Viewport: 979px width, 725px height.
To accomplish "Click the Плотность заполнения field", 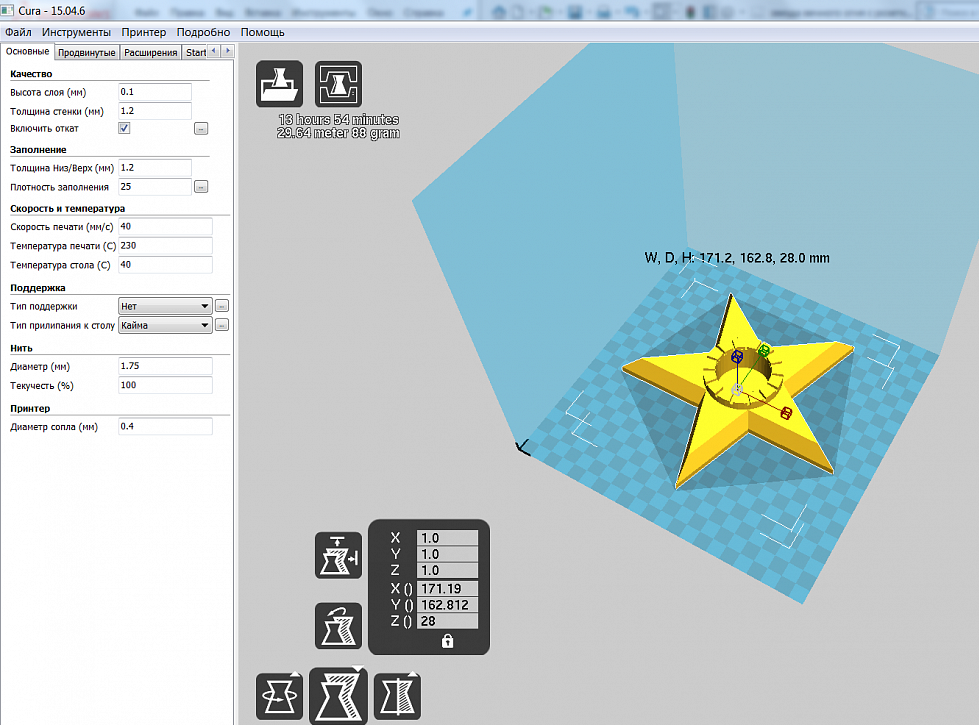I will (x=155, y=187).
